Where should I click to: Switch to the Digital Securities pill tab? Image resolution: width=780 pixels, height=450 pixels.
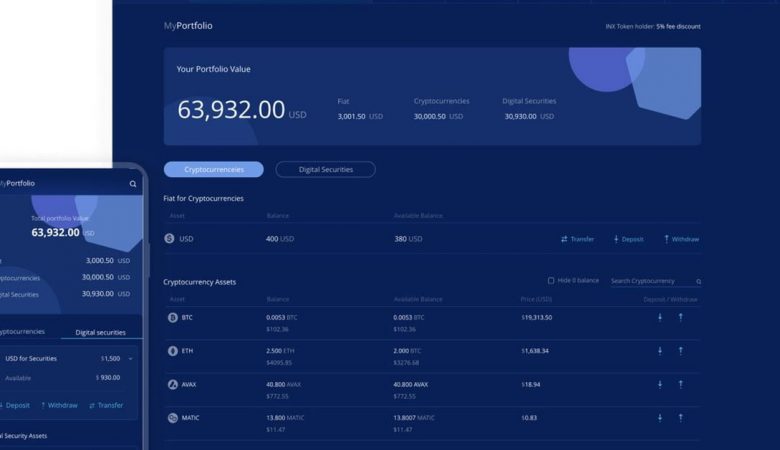pos(326,170)
